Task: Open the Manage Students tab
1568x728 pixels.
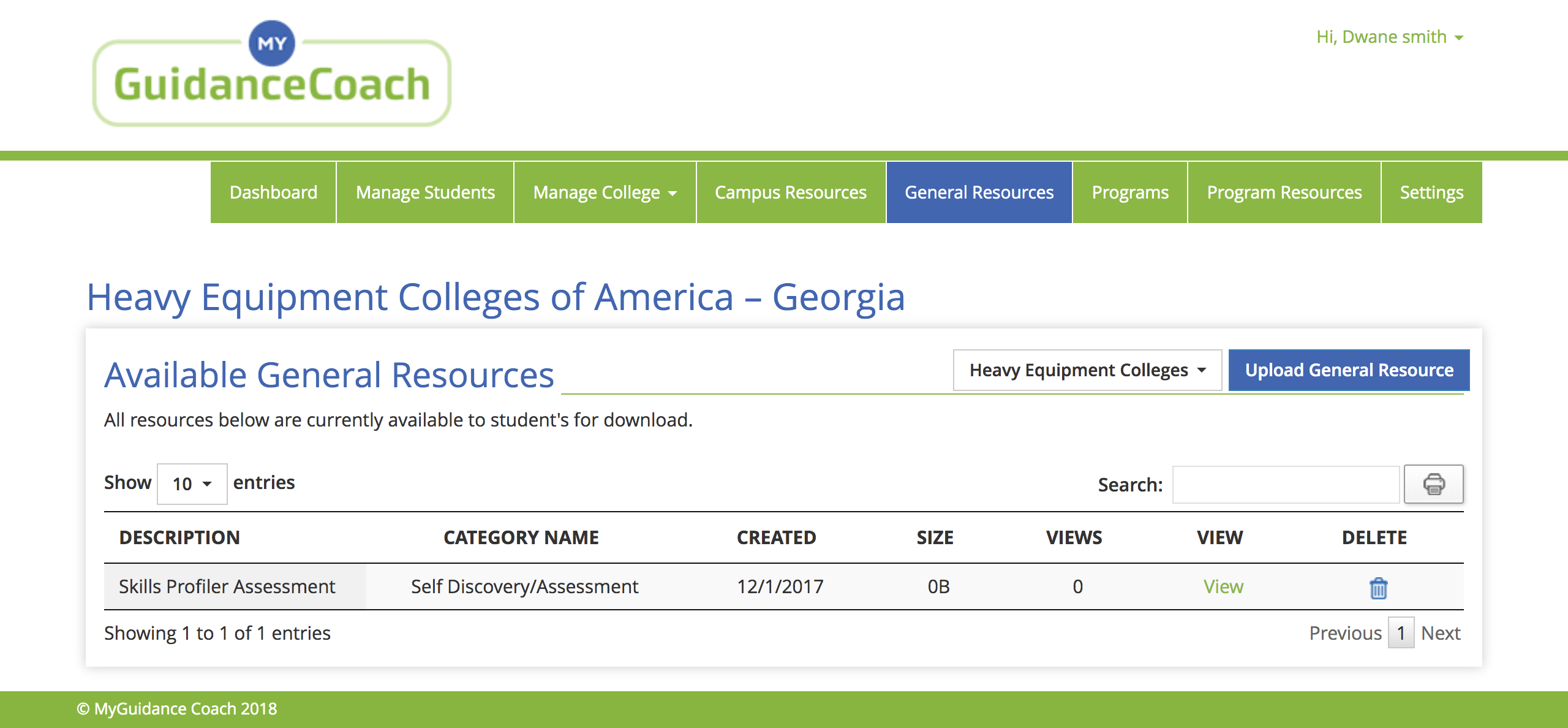Action: tap(425, 192)
